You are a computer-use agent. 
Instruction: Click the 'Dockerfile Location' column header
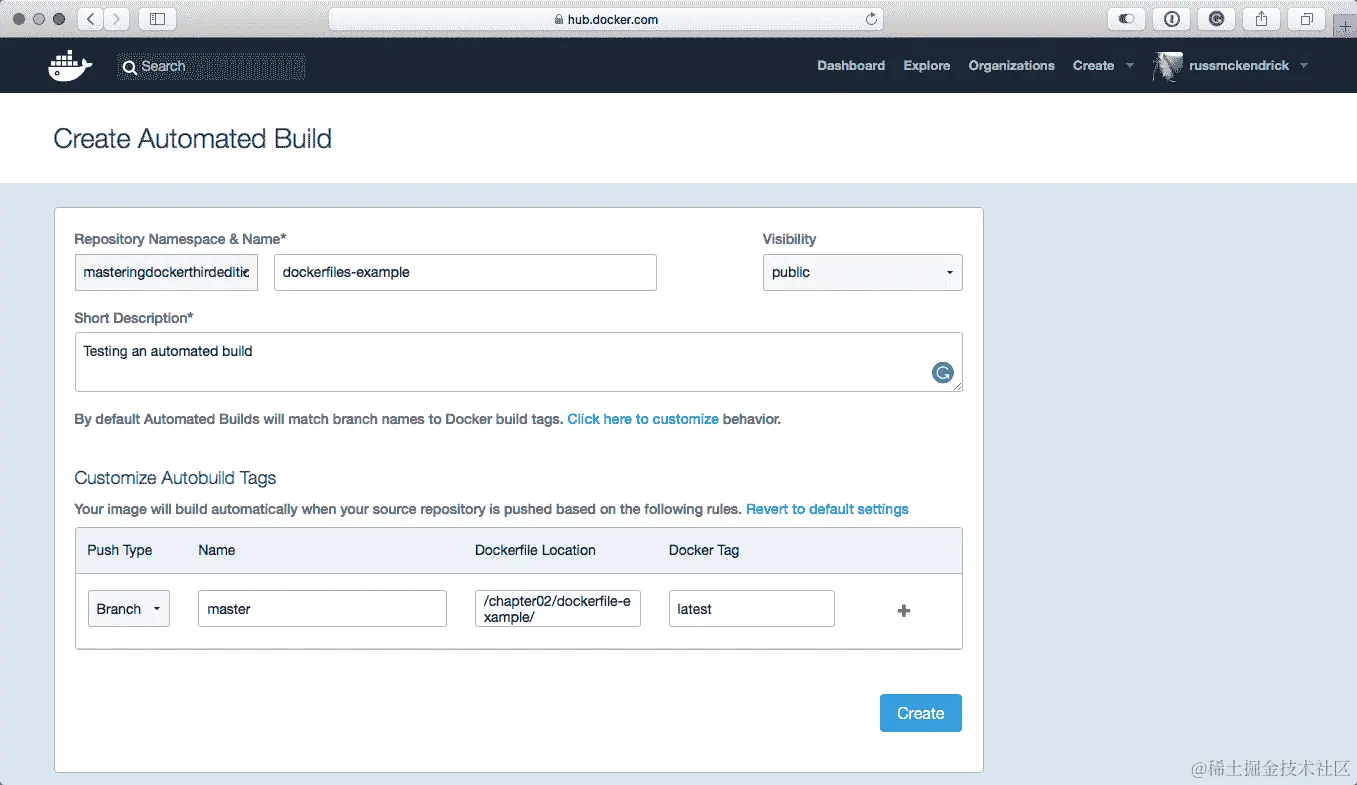click(535, 550)
